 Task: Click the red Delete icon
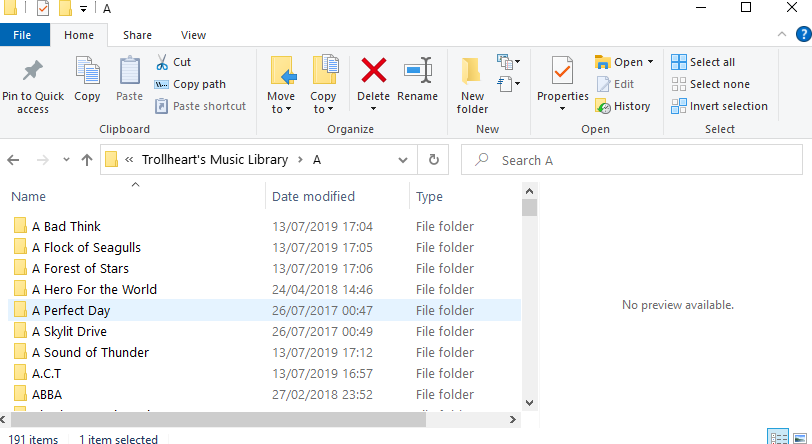coord(373,70)
